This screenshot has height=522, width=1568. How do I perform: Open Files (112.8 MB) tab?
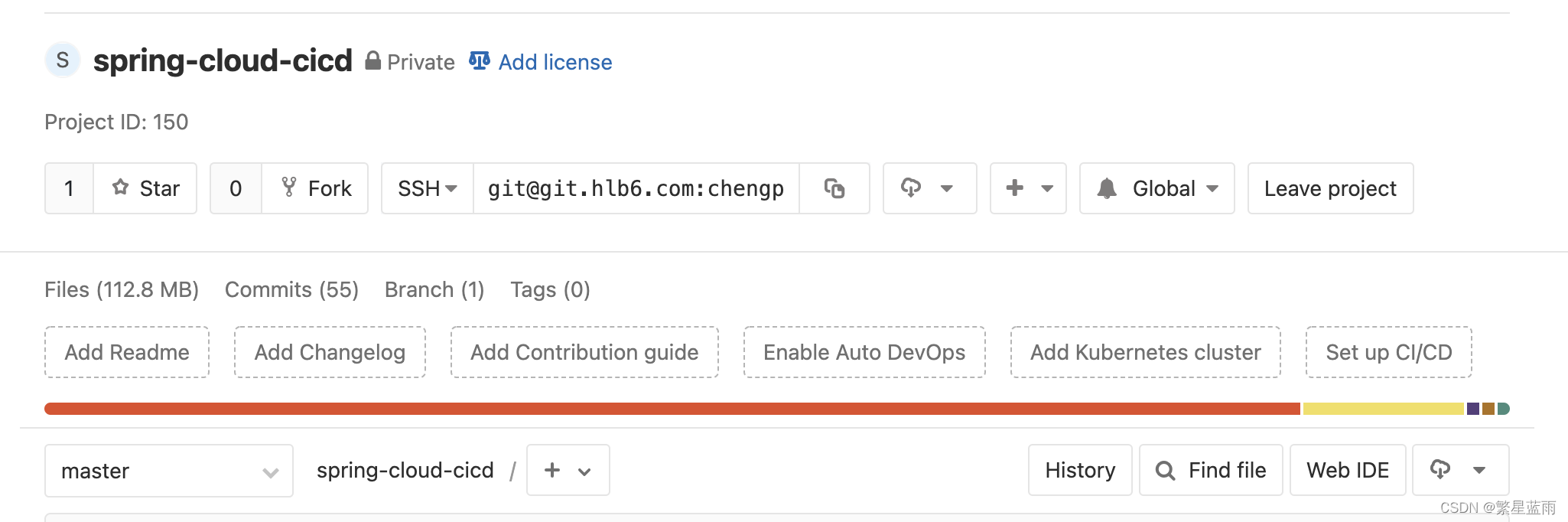(122, 289)
